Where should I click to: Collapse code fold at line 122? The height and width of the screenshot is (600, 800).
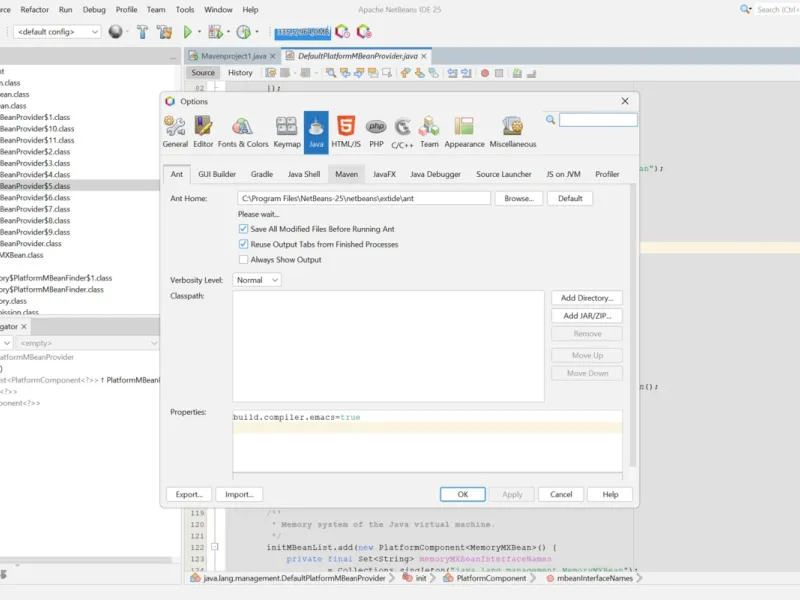tap(215, 547)
